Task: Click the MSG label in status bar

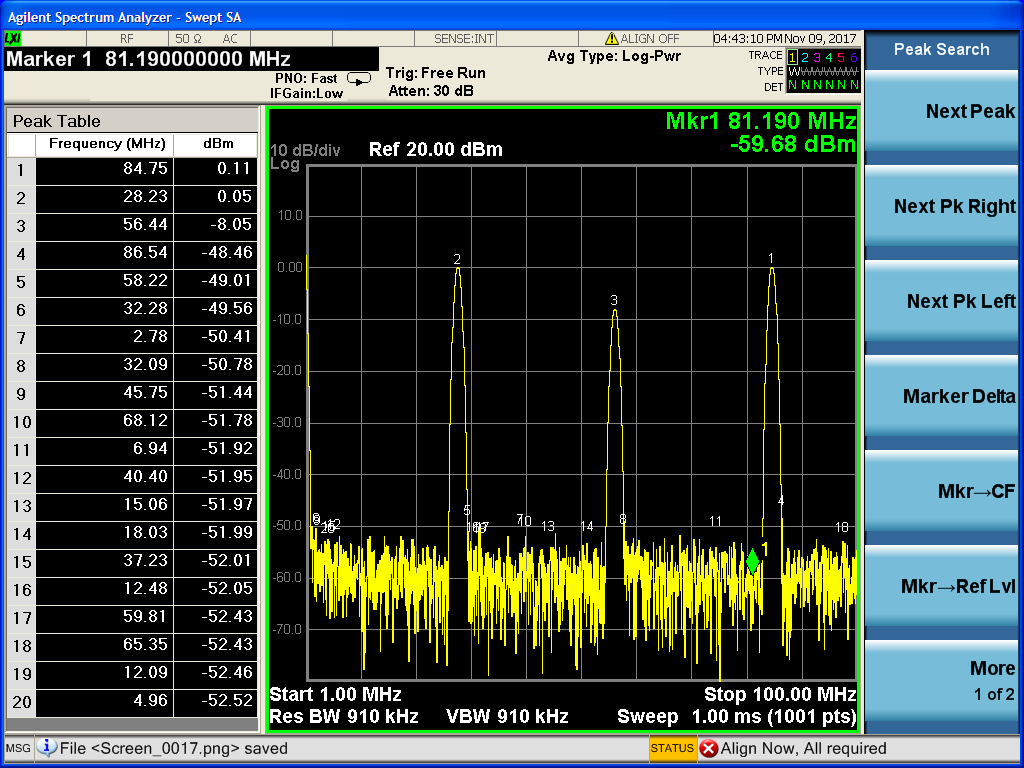Action: [x=17, y=748]
